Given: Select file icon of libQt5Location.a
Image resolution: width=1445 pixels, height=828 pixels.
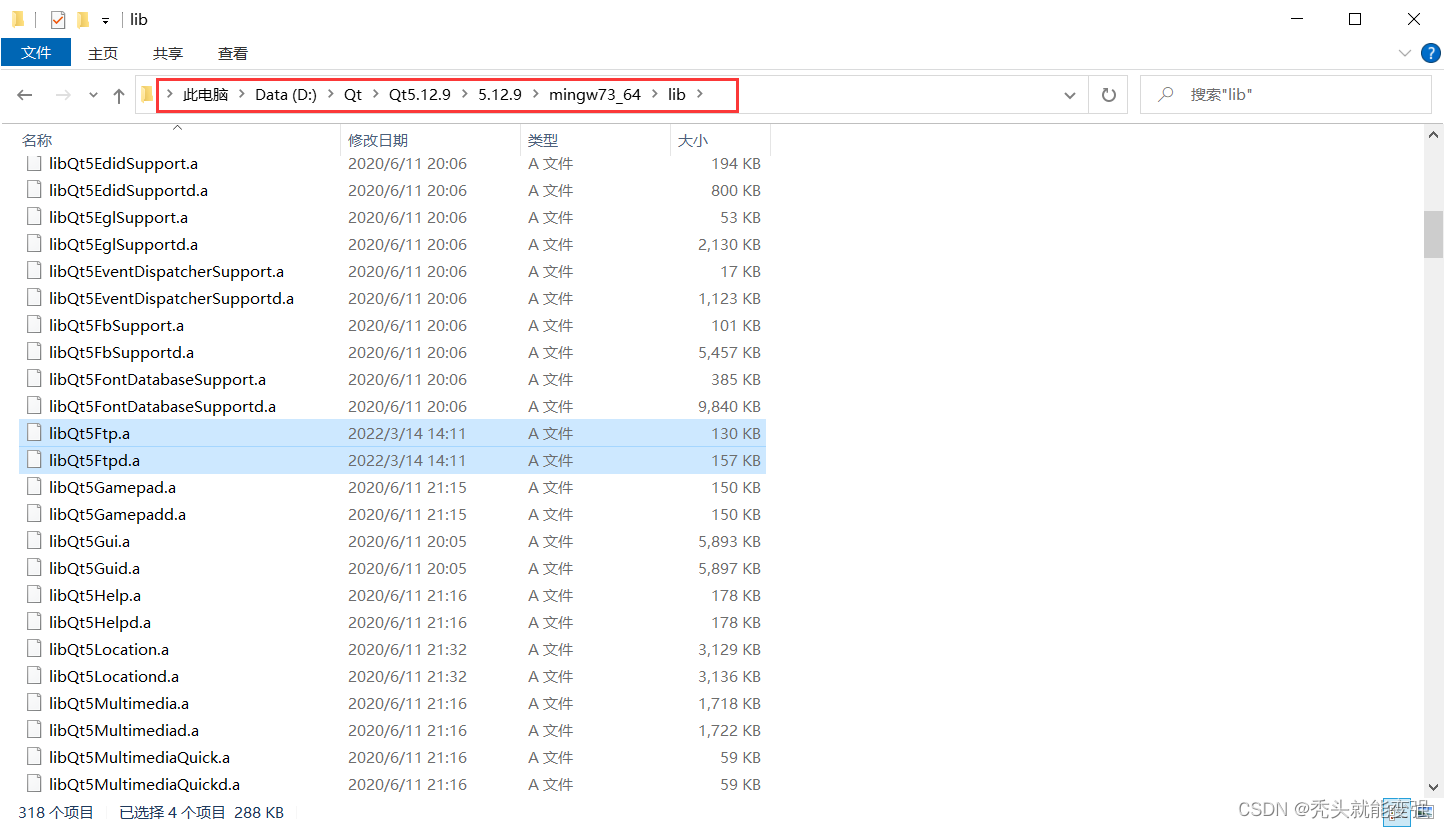Looking at the screenshot, I should [35, 649].
